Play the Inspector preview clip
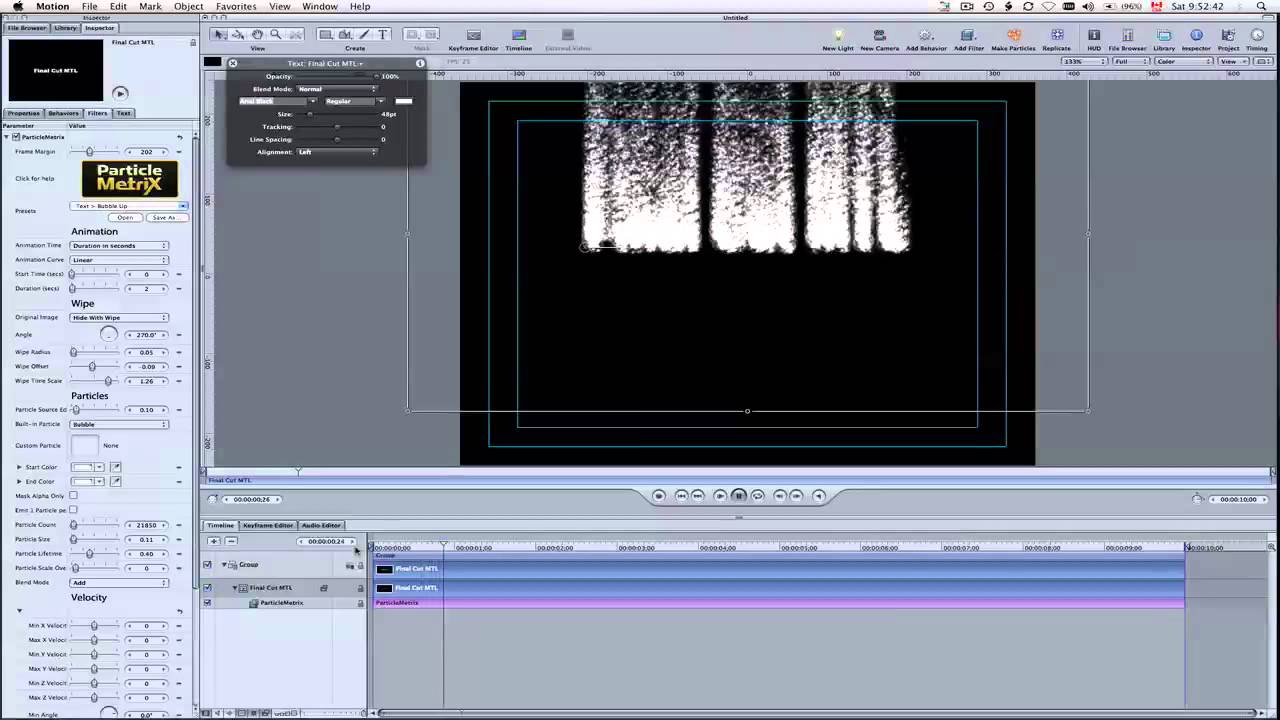 120,94
